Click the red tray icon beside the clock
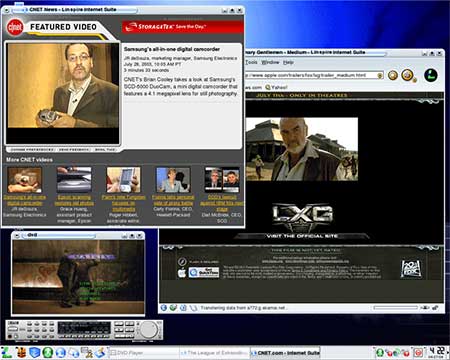 [x=418, y=352]
